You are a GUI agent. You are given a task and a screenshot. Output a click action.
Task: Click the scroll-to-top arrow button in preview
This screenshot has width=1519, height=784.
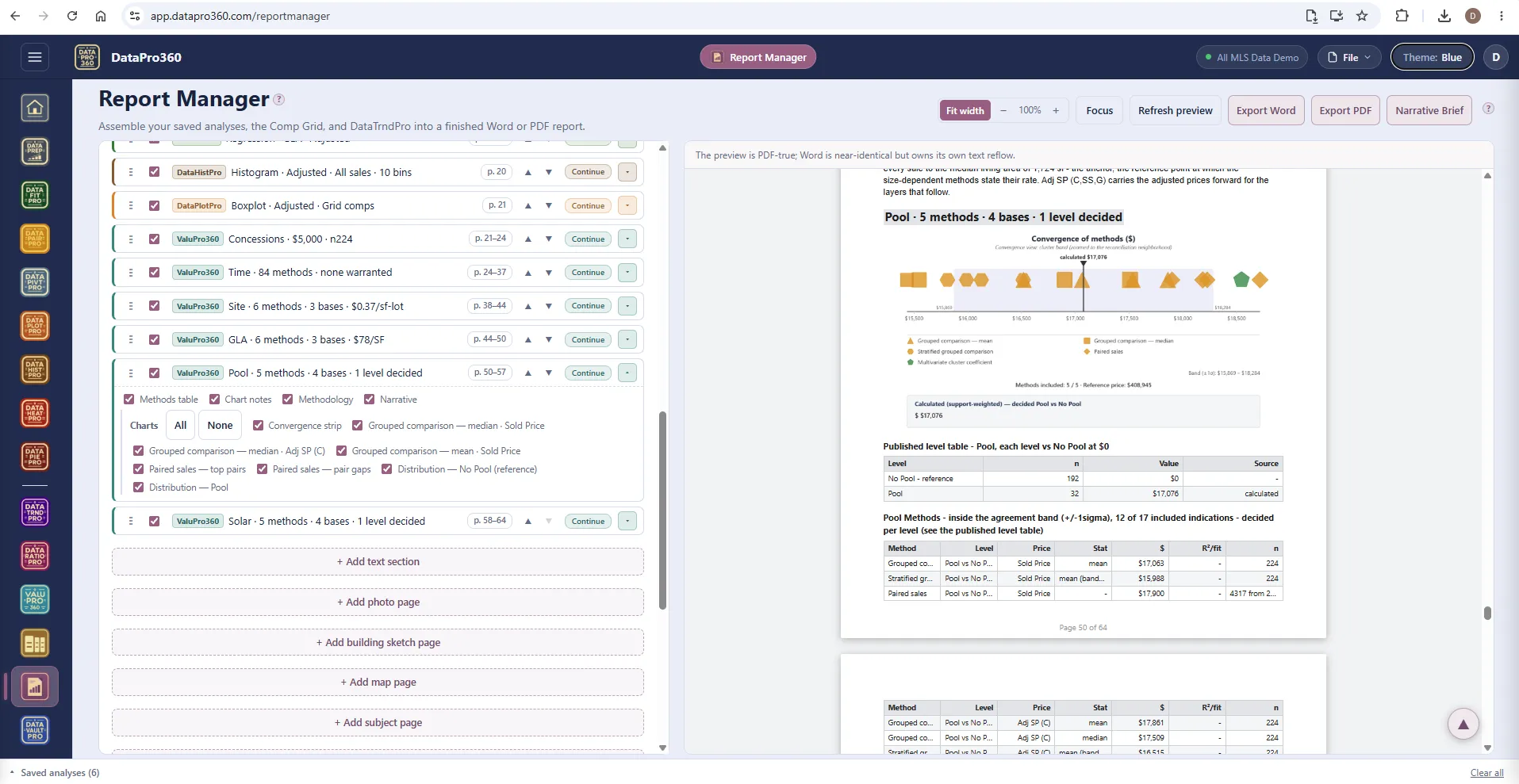pyautogui.click(x=1463, y=724)
